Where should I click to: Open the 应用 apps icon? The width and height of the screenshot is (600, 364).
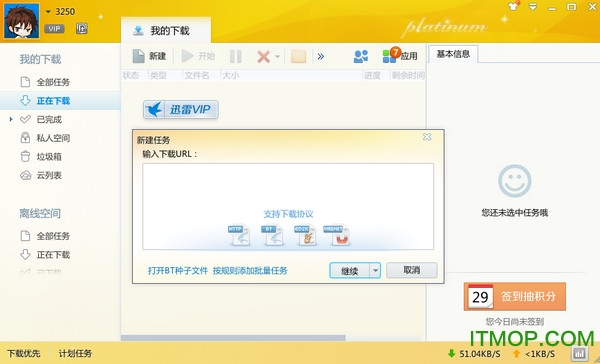point(399,56)
